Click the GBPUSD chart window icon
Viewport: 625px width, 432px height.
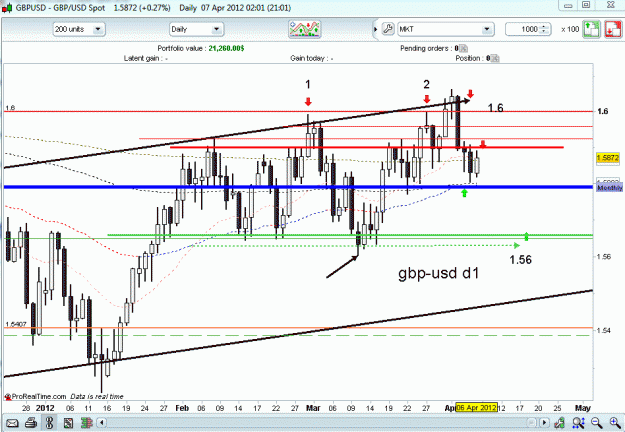[x=7, y=8]
